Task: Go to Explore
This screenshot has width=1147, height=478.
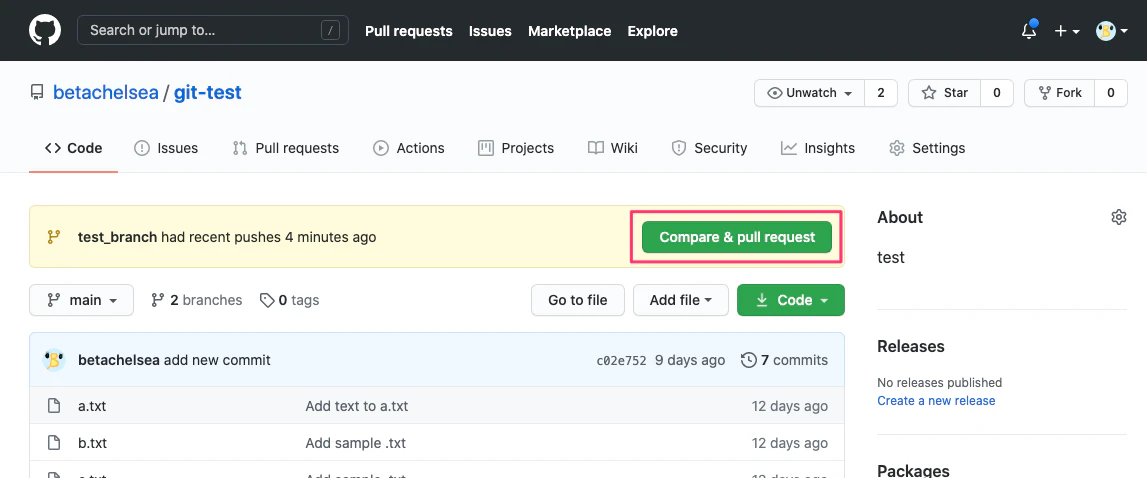Action: click(653, 31)
